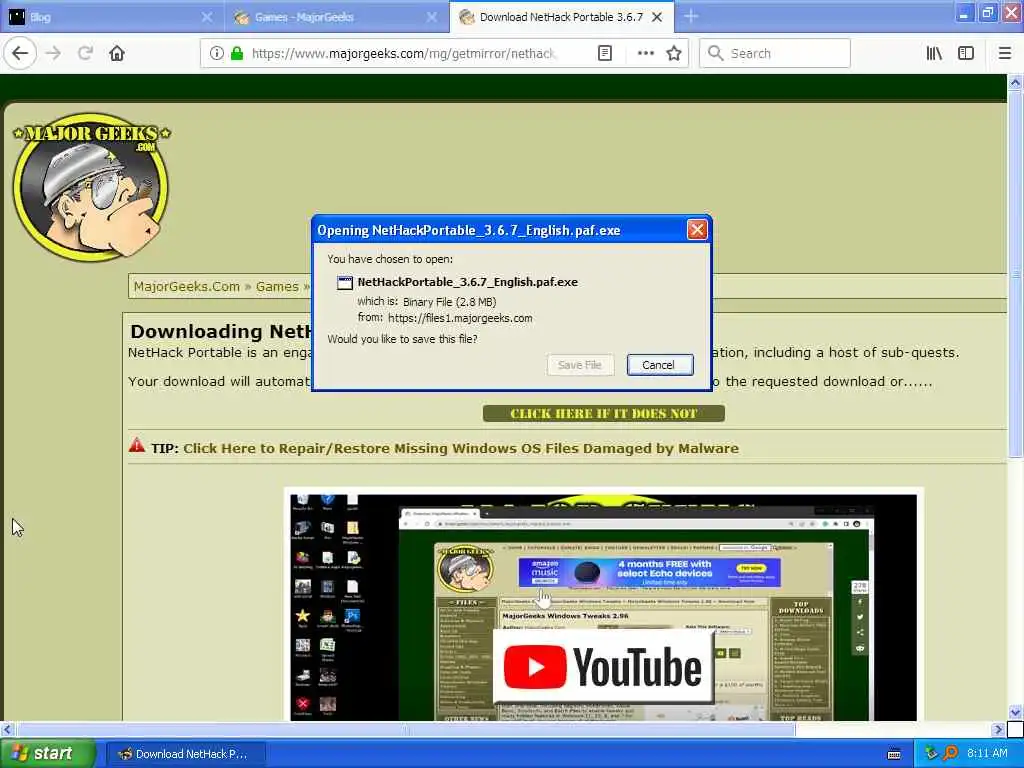This screenshot has height=768, width=1024.
Task: Open the Games breadcrumb link
Action: [277, 287]
